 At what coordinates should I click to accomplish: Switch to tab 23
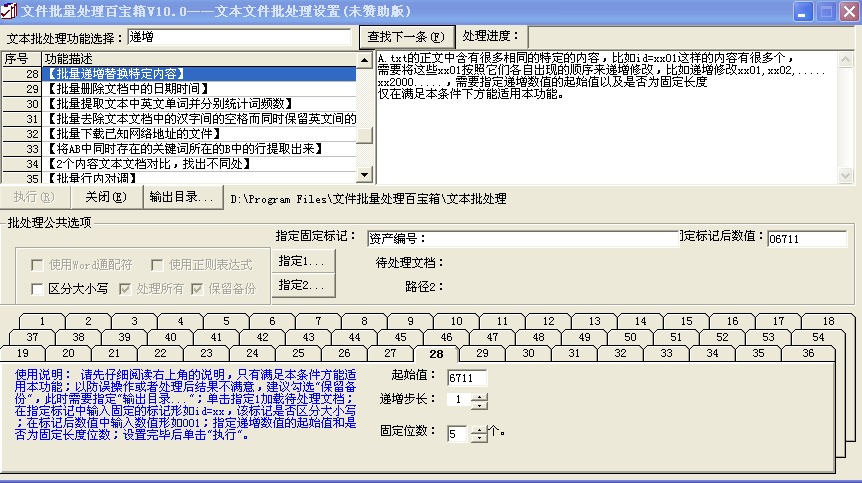click(206, 353)
